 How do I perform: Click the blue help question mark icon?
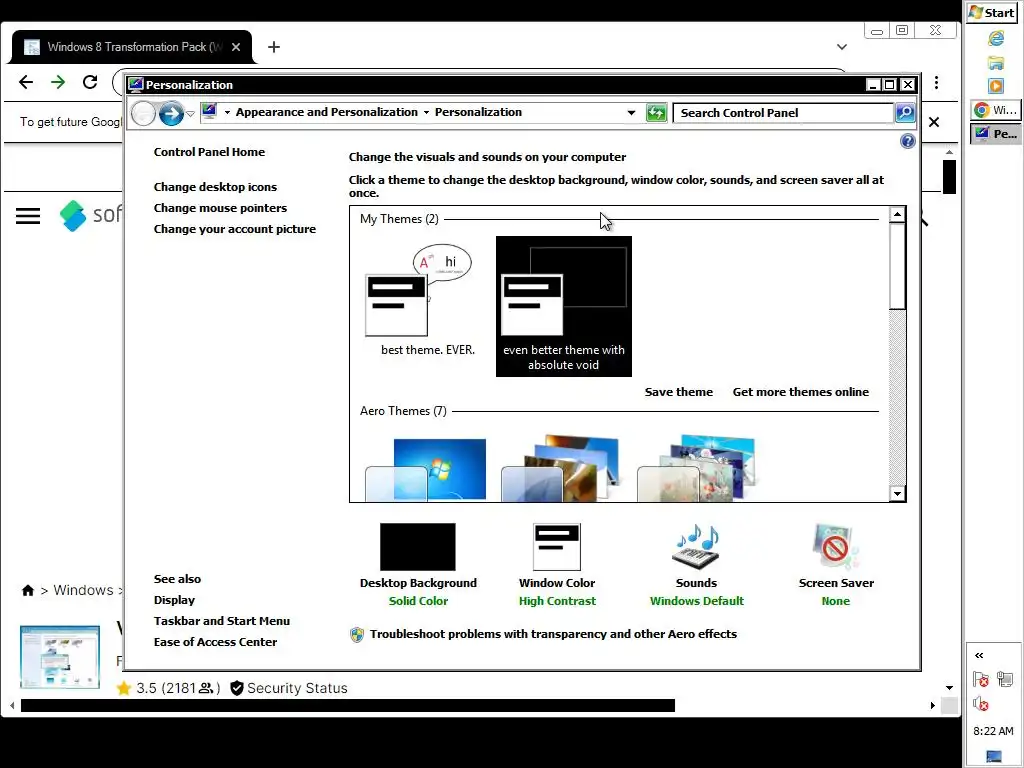pyautogui.click(x=907, y=141)
